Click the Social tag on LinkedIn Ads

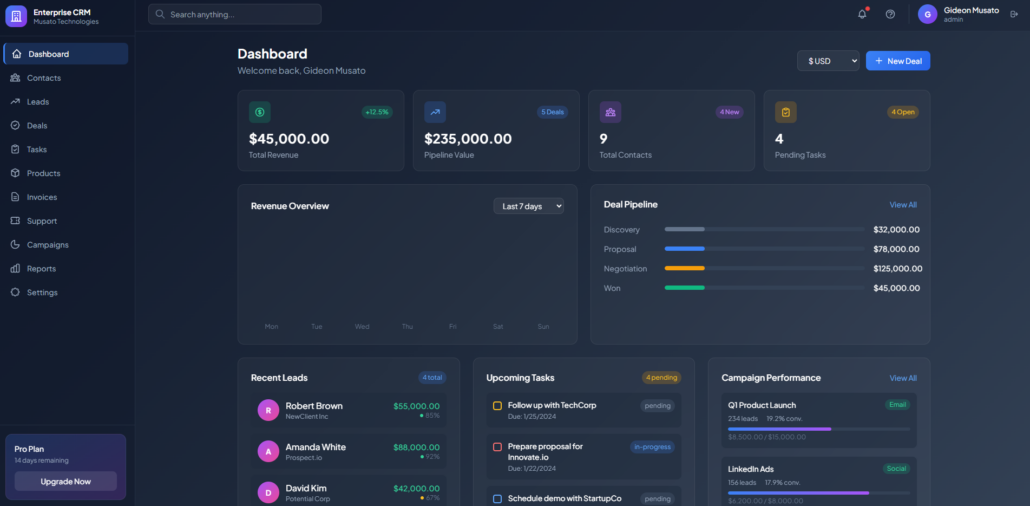coord(897,469)
